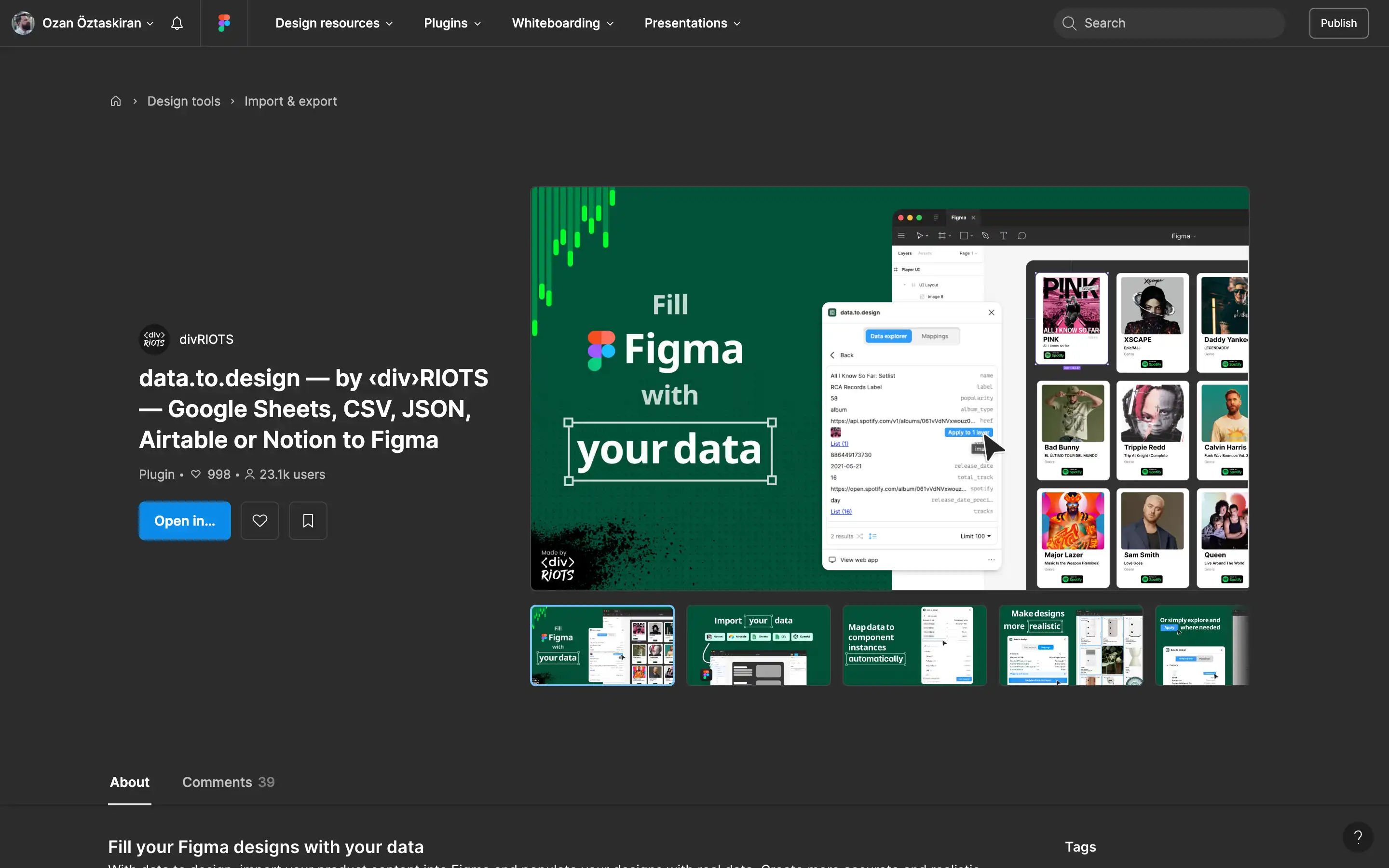Open the Whiteboarding dropdown
The height and width of the screenshot is (868, 1389).
pyautogui.click(x=561, y=23)
